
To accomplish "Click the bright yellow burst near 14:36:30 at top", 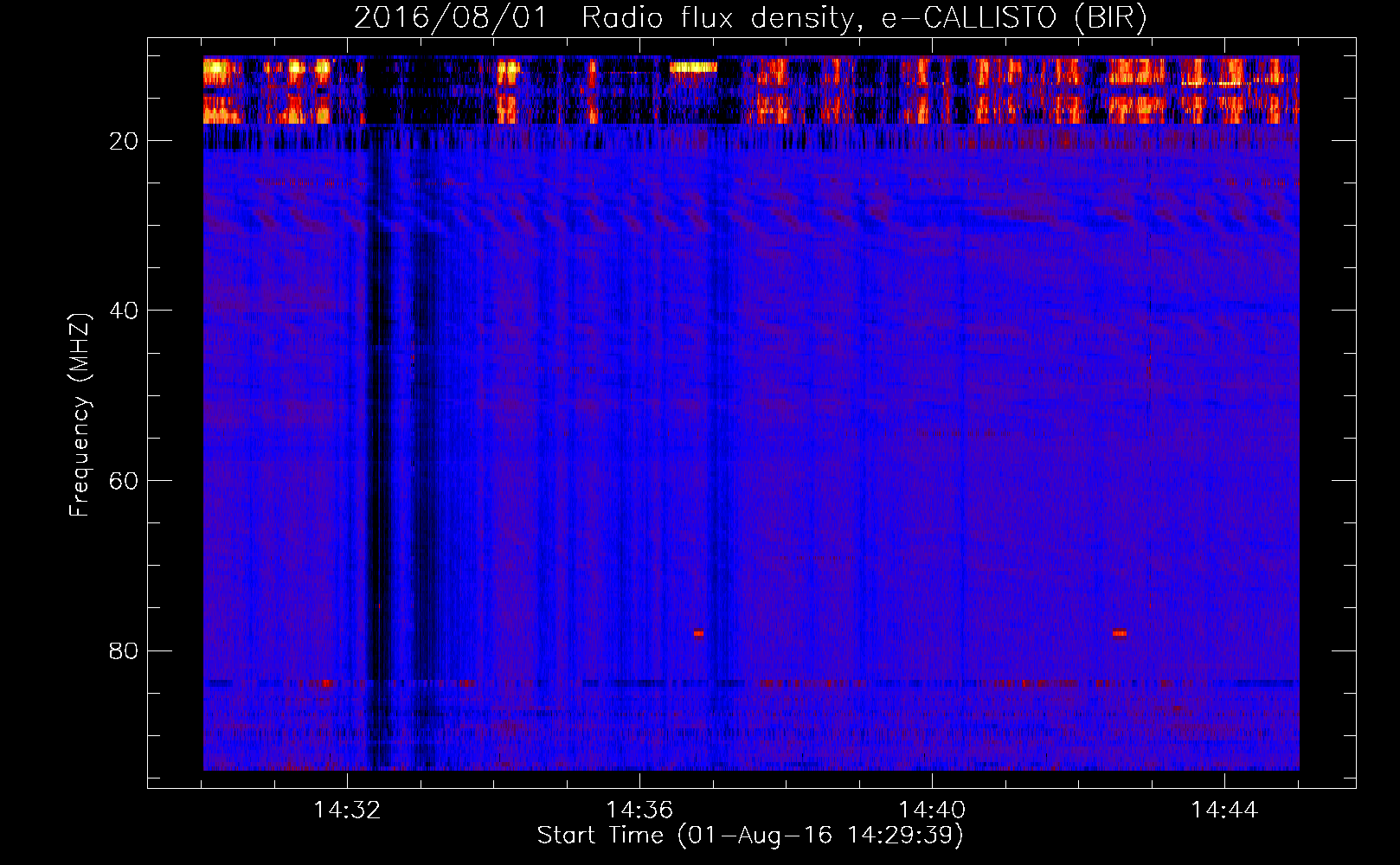I will tap(694, 67).
